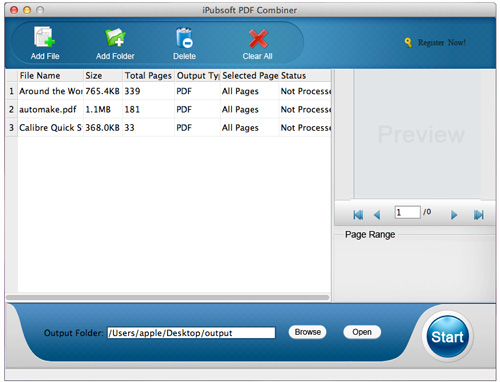Select the Calibre Quick Start file row

pyautogui.click(x=168, y=128)
